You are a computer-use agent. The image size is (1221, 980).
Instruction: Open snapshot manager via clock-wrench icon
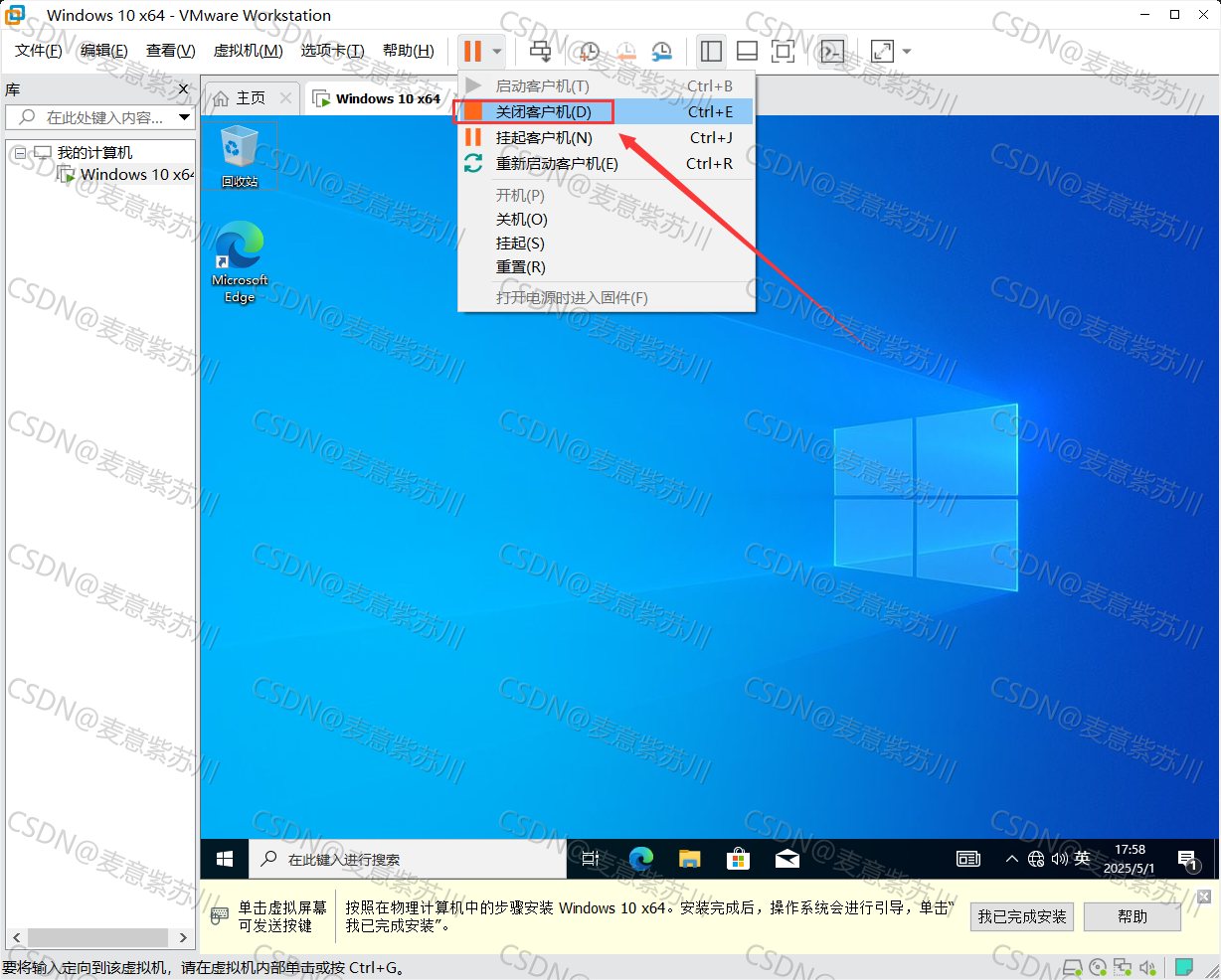661,51
